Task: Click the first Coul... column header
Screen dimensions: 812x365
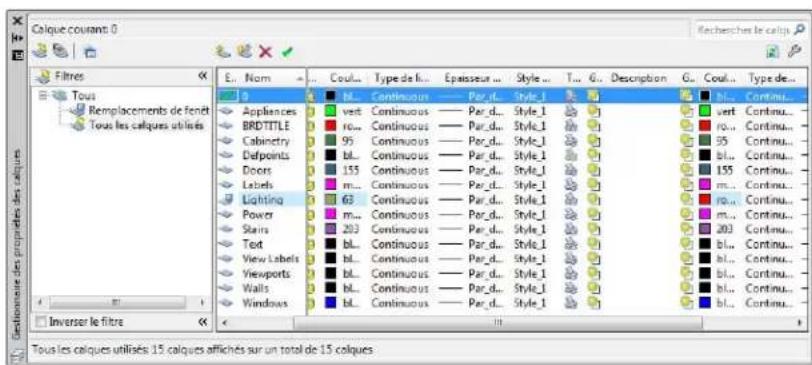Action: [x=344, y=78]
